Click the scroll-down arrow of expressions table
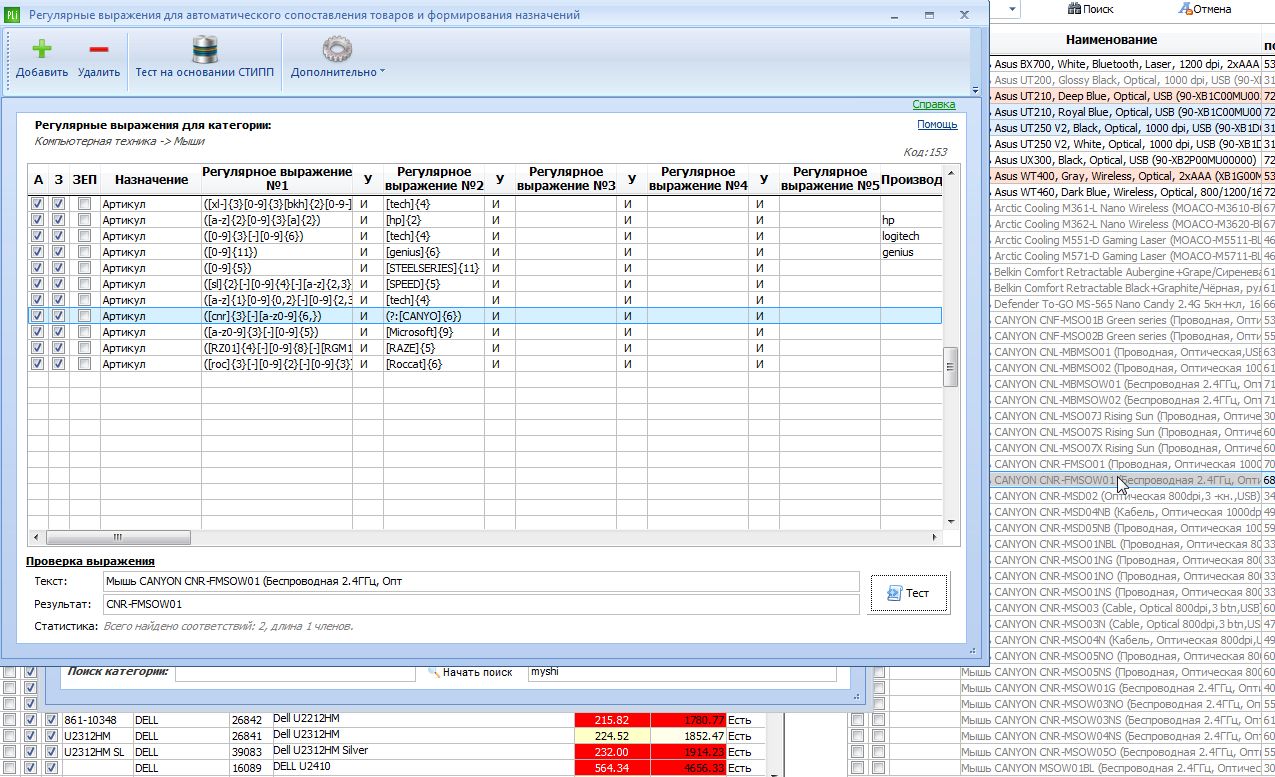This screenshot has height=777, width=1275. point(950,522)
